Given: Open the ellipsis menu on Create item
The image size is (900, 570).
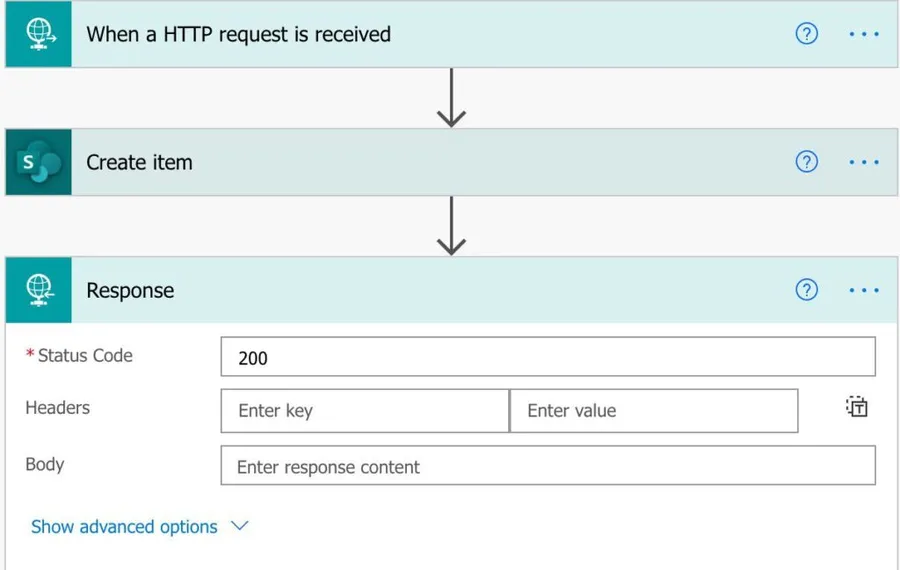Looking at the screenshot, I should pyautogui.click(x=863, y=162).
